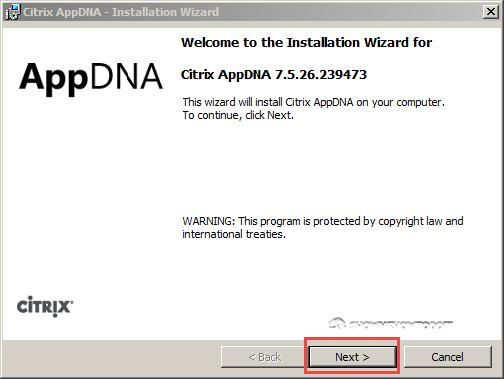The image size is (504, 379).
Task: Click 'To continue, click Next.' text
Action: point(238,115)
